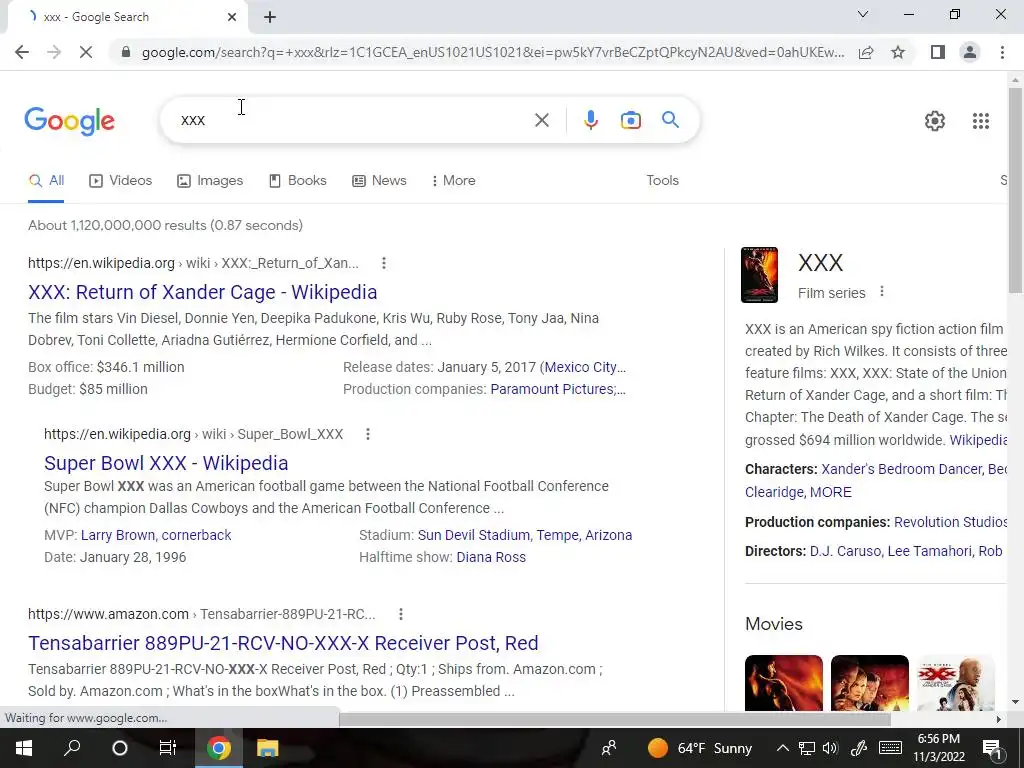Image resolution: width=1024 pixels, height=768 pixels.
Task: Close the xxx Google Search tab
Action: pos(232,17)
